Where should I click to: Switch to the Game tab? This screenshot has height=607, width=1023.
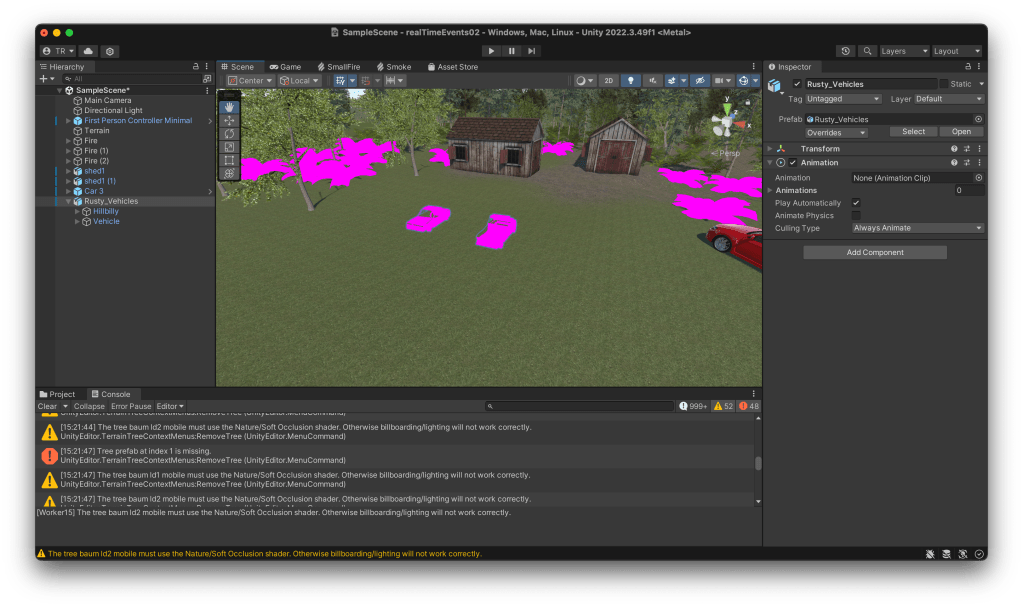click(285, 67)
